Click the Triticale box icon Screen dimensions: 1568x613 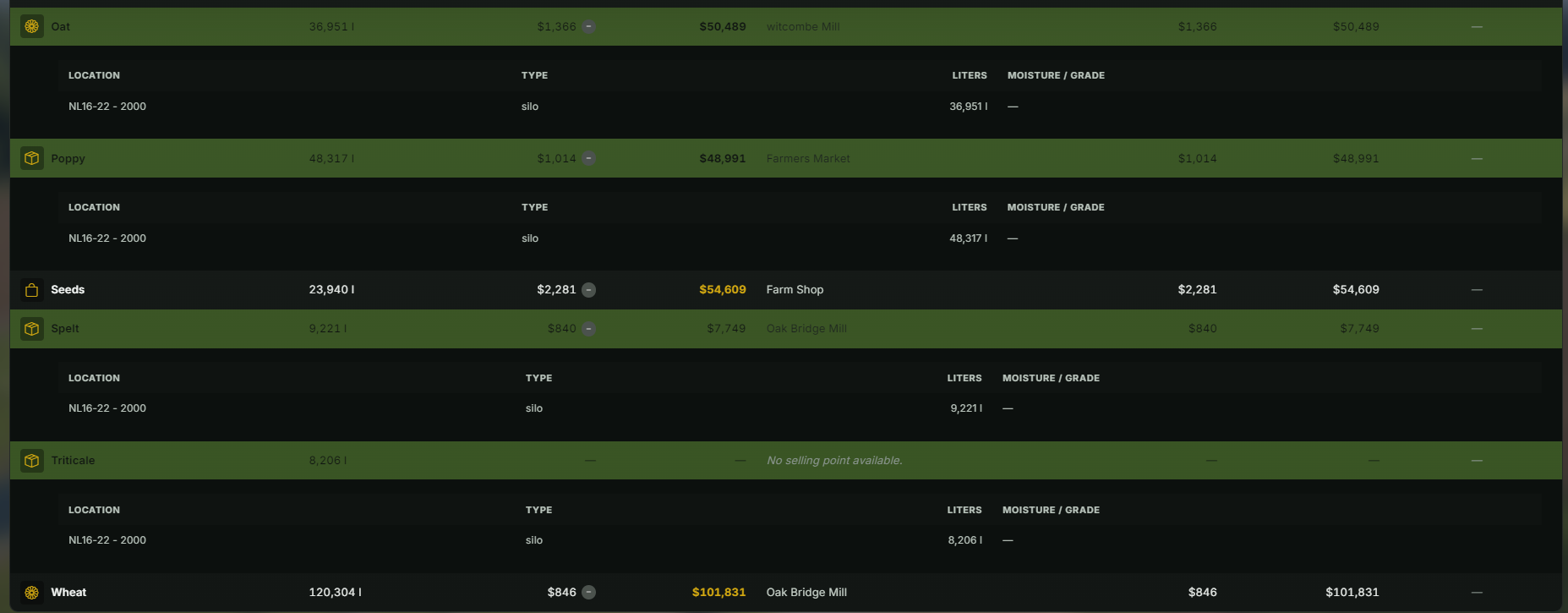pyautogui.click(x=32, y=461)
